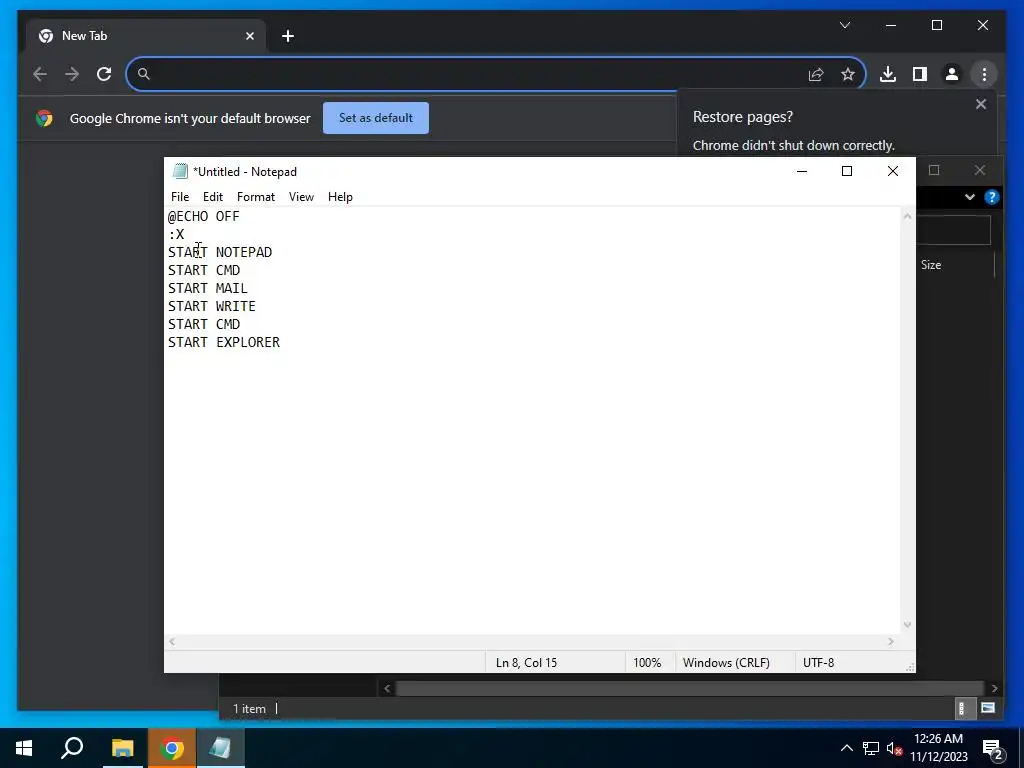The height and width of the screenshot is (768, 1024).
Task: Show hidden system tray icons
Action: (846, 748)
